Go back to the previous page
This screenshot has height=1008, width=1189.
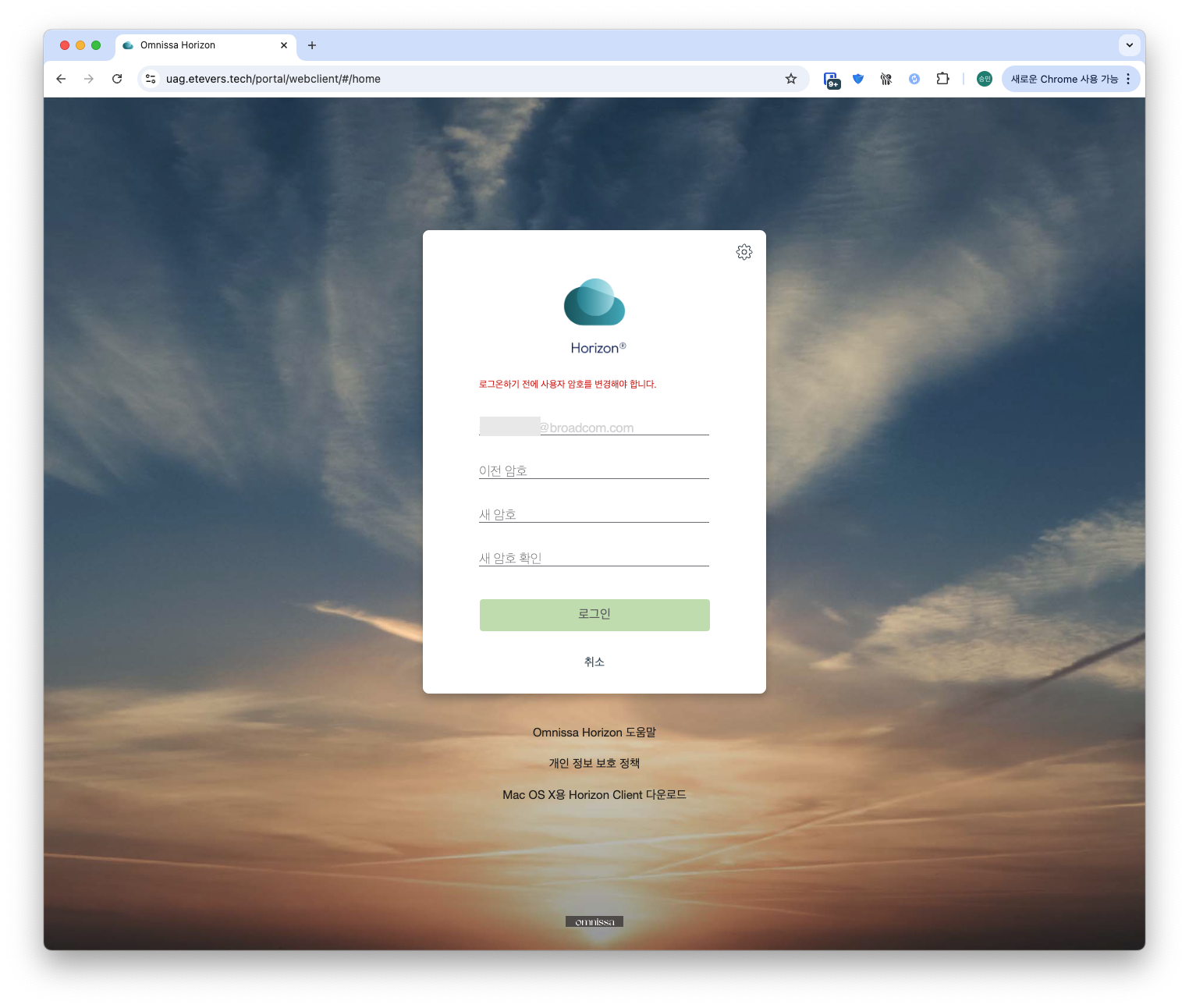click(x=61, y=79)
